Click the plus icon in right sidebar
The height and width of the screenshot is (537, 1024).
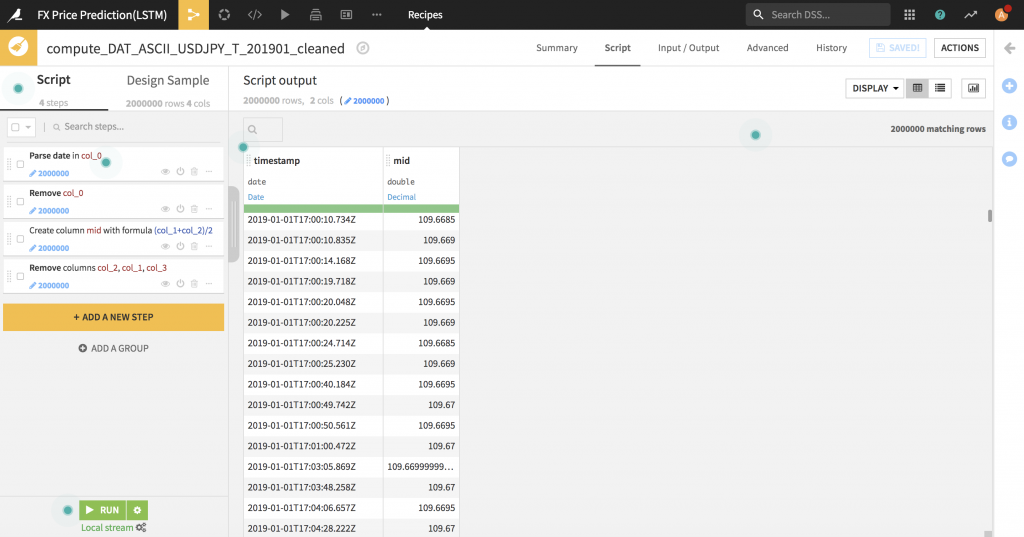(x=1010, y=86)
